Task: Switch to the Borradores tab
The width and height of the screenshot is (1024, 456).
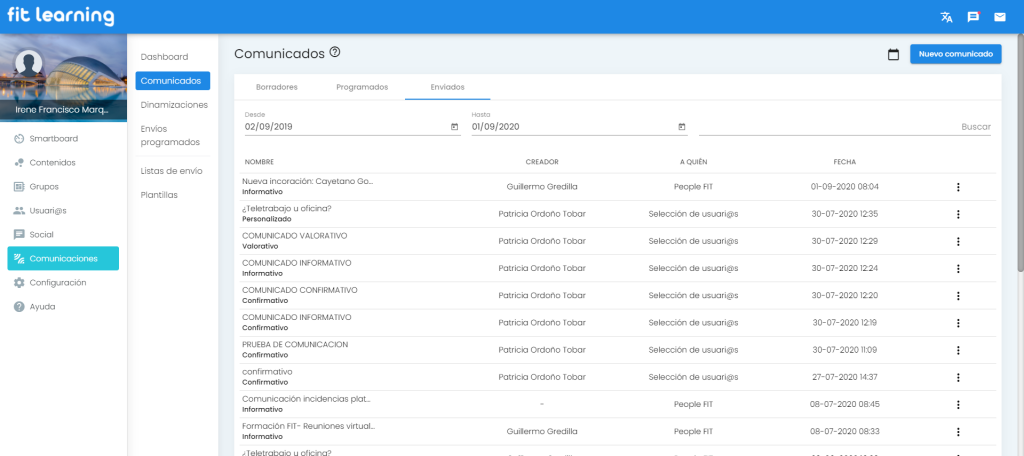Action: pos(276,87)
